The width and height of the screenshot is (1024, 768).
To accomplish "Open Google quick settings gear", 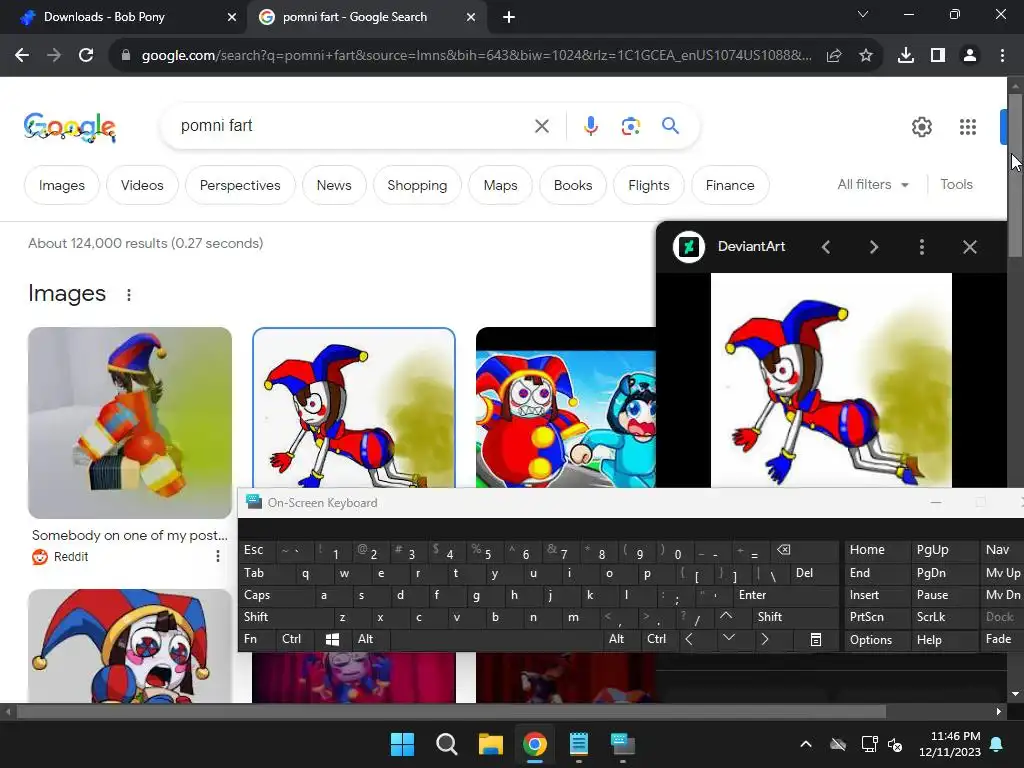I will 921,127.
